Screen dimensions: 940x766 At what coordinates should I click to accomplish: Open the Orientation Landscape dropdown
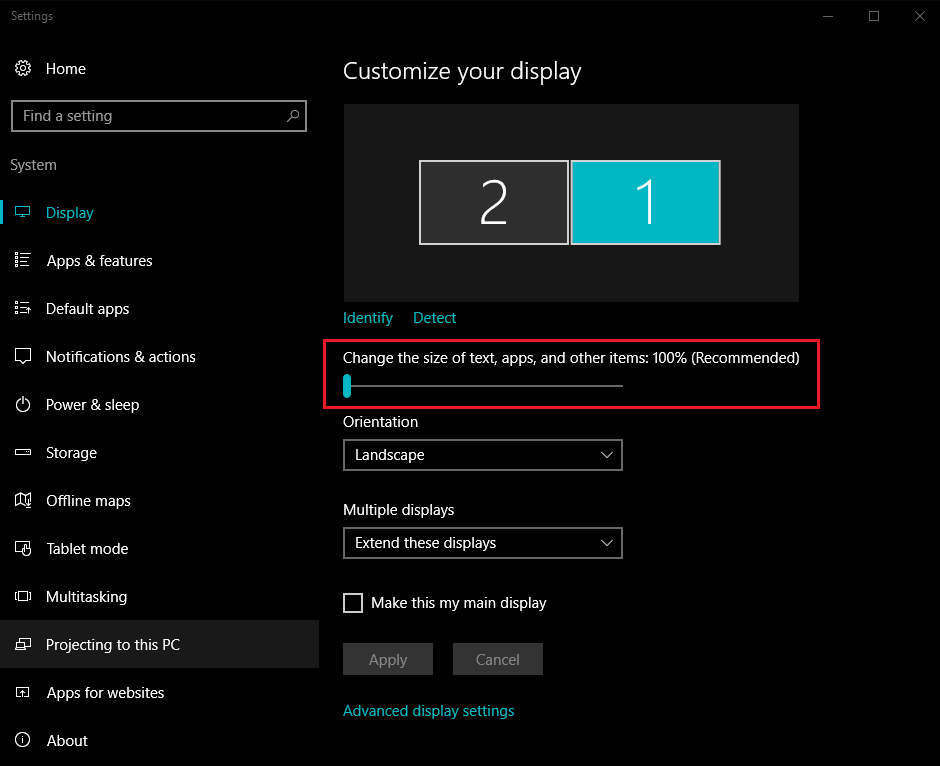[483, 455]
